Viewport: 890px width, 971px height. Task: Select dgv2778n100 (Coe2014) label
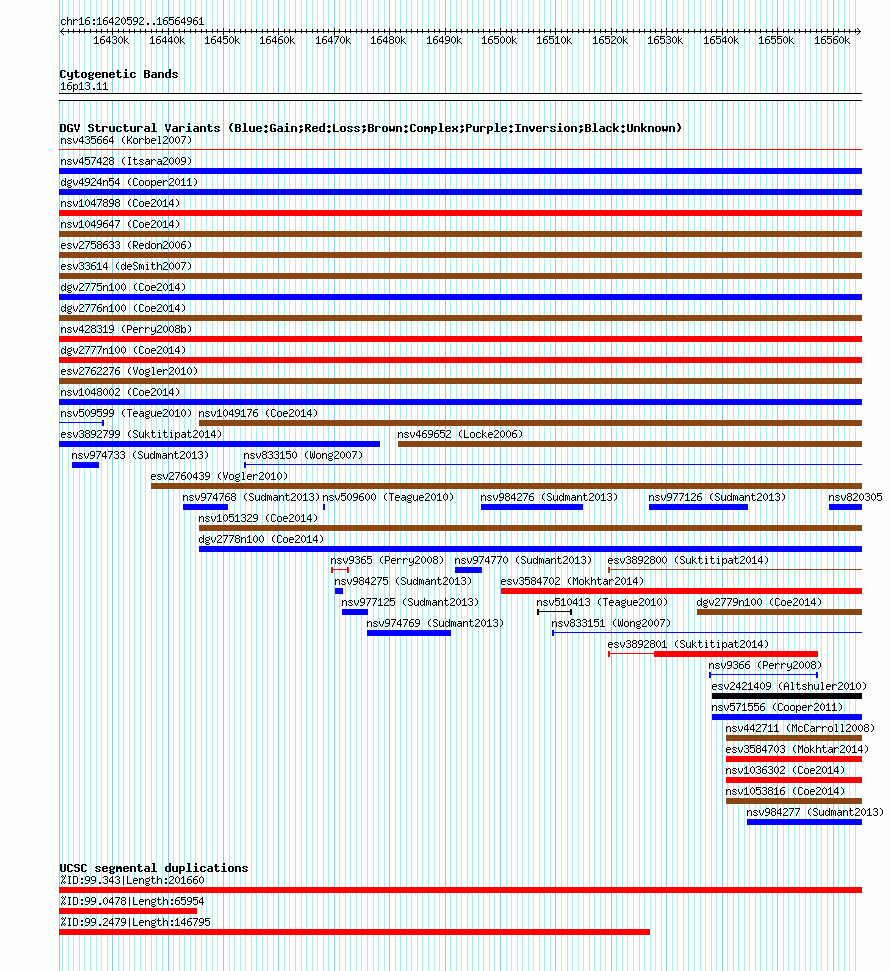261,540
